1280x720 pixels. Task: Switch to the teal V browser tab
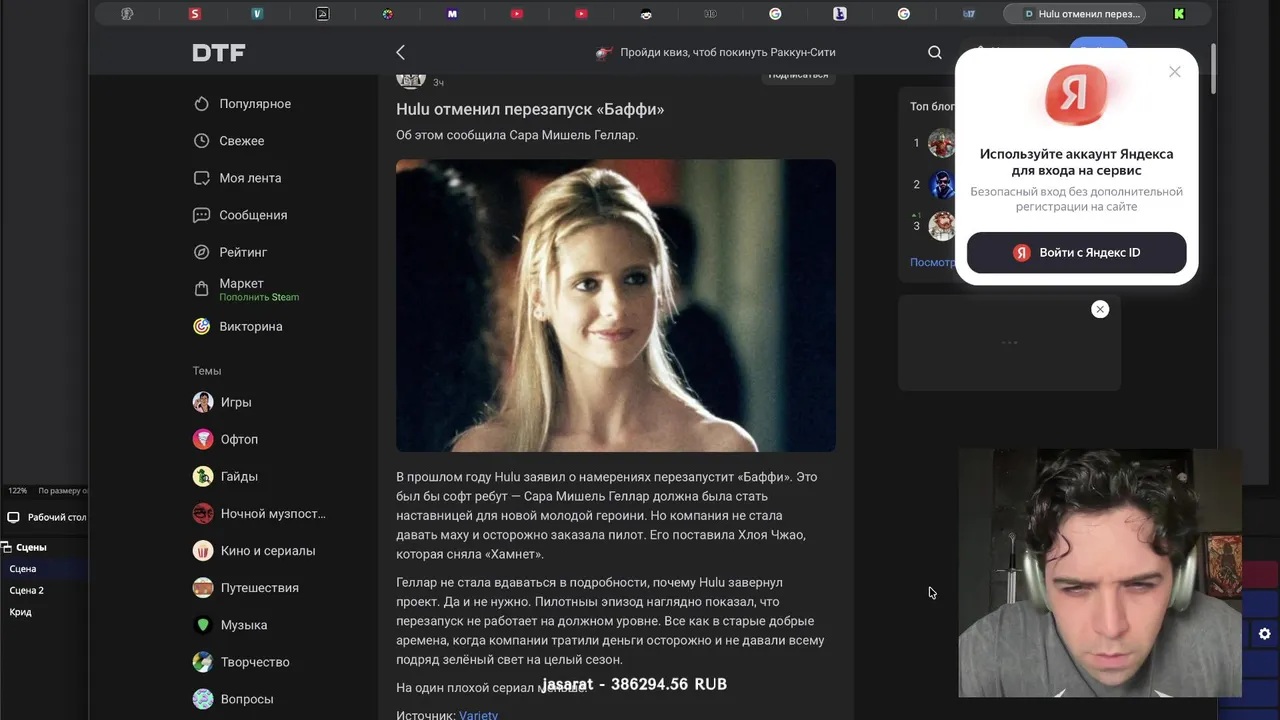click(258, 14)
